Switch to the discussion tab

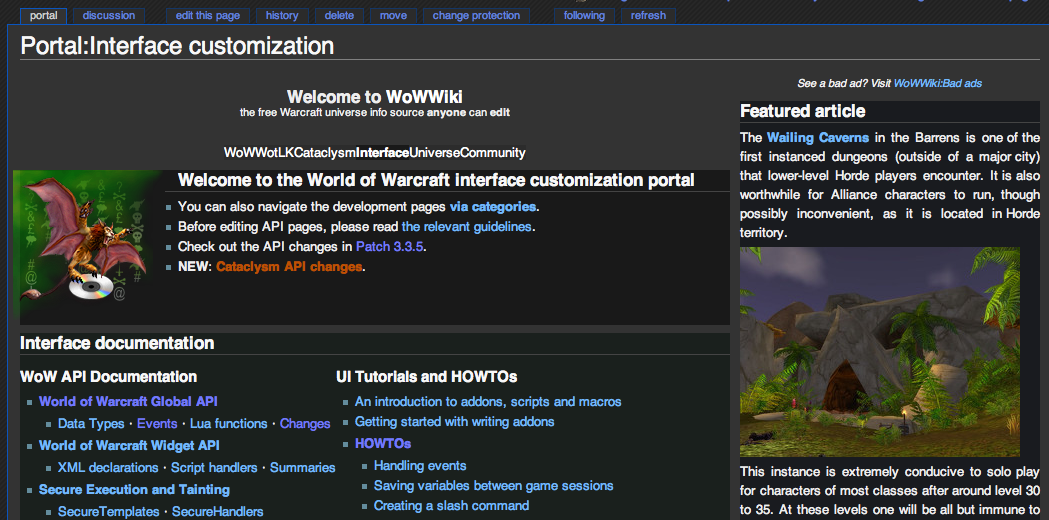tap(109, 16)
